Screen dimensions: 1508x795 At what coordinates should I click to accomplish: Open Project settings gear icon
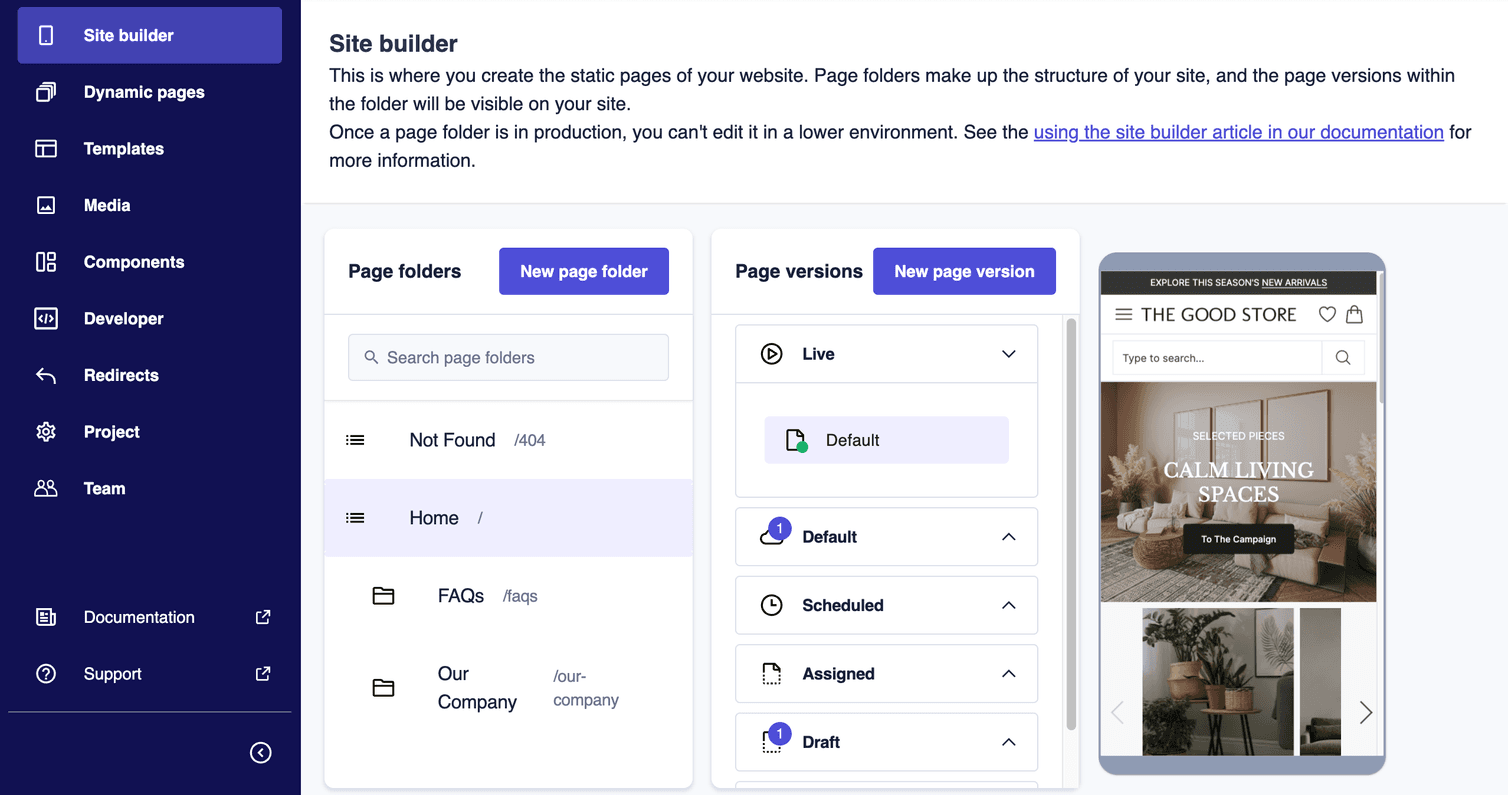coord(46,431)
